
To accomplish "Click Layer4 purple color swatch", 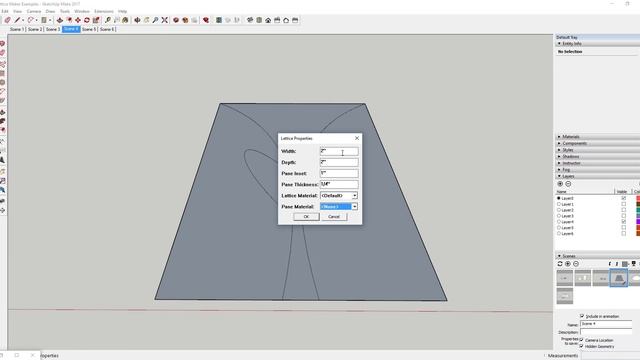I will tap(638, 222).
